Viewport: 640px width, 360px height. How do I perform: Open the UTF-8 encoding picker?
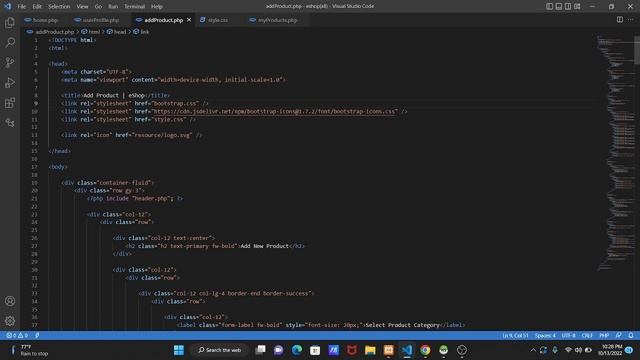(568, 336)
